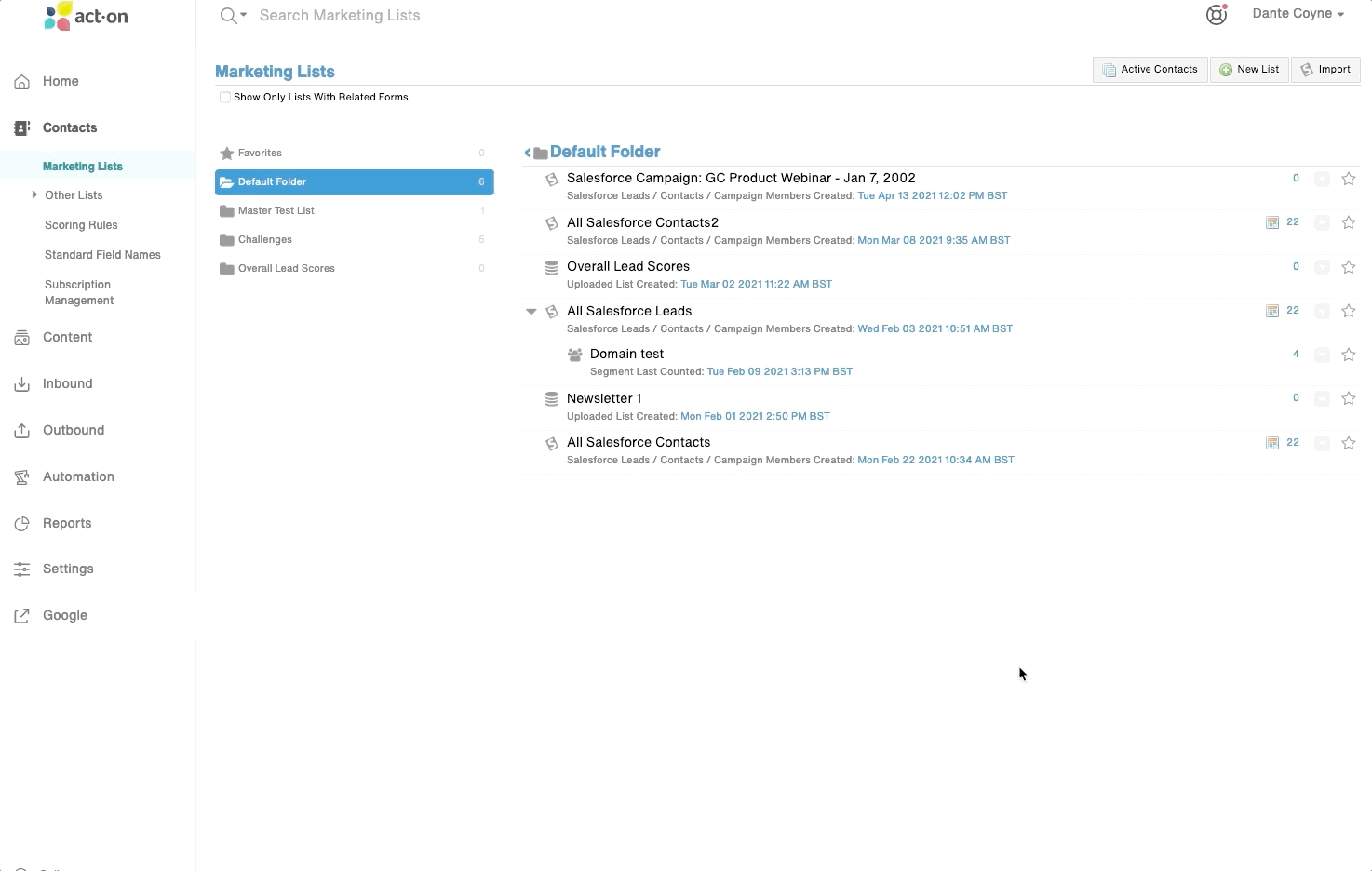Click the Search Marketing Lists field
The image size is (1372, 871).
click(x=340, y=16)
